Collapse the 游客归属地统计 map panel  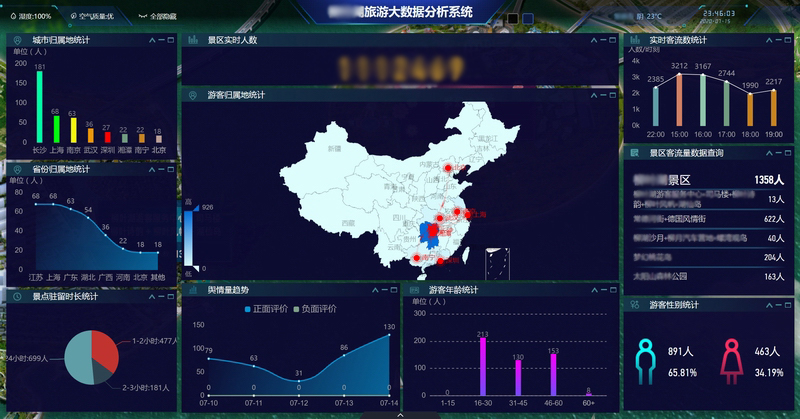click(x=592, y=95)
